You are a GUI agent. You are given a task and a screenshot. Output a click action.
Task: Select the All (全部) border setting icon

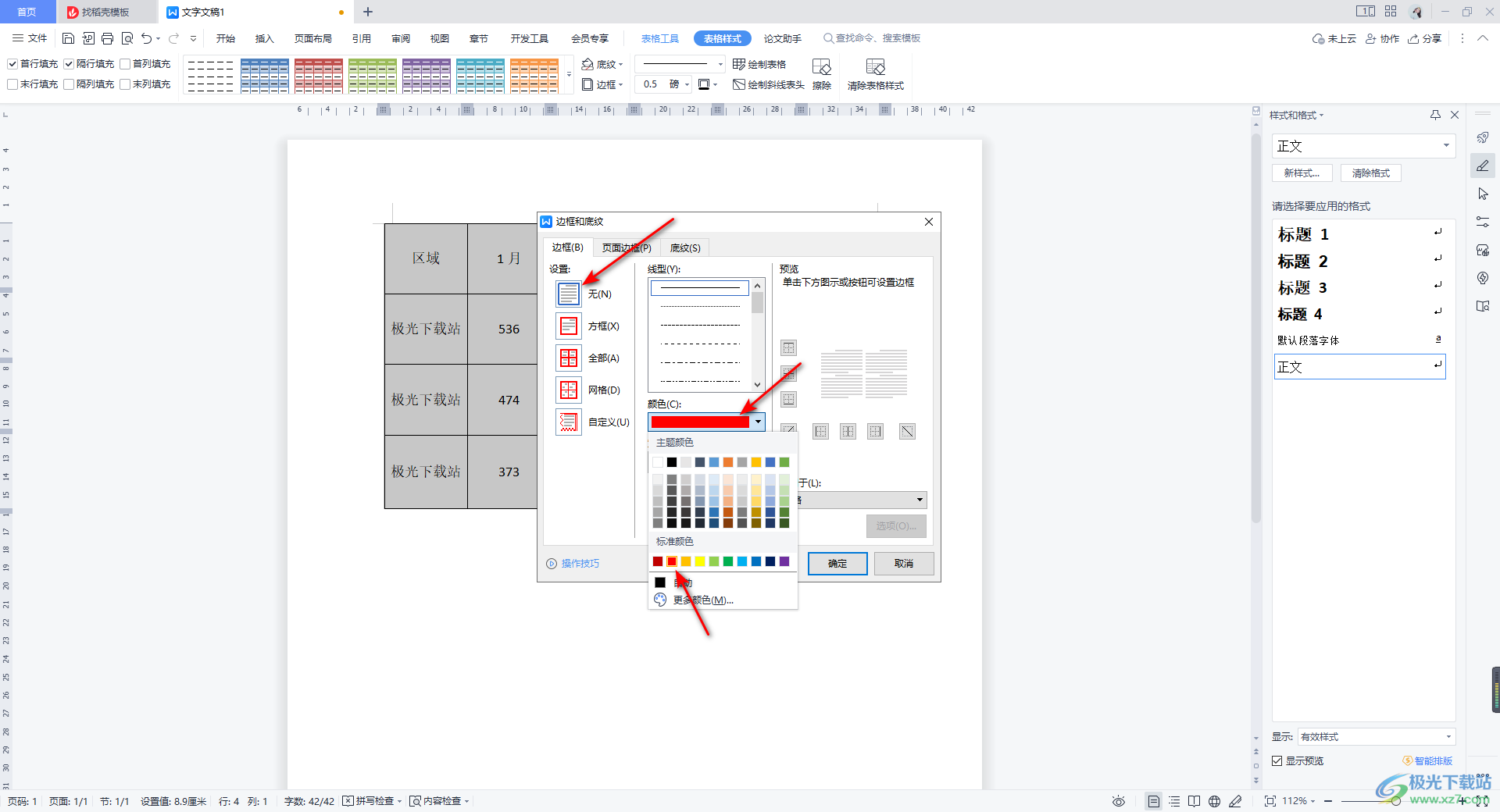click(x=569, y=358)
